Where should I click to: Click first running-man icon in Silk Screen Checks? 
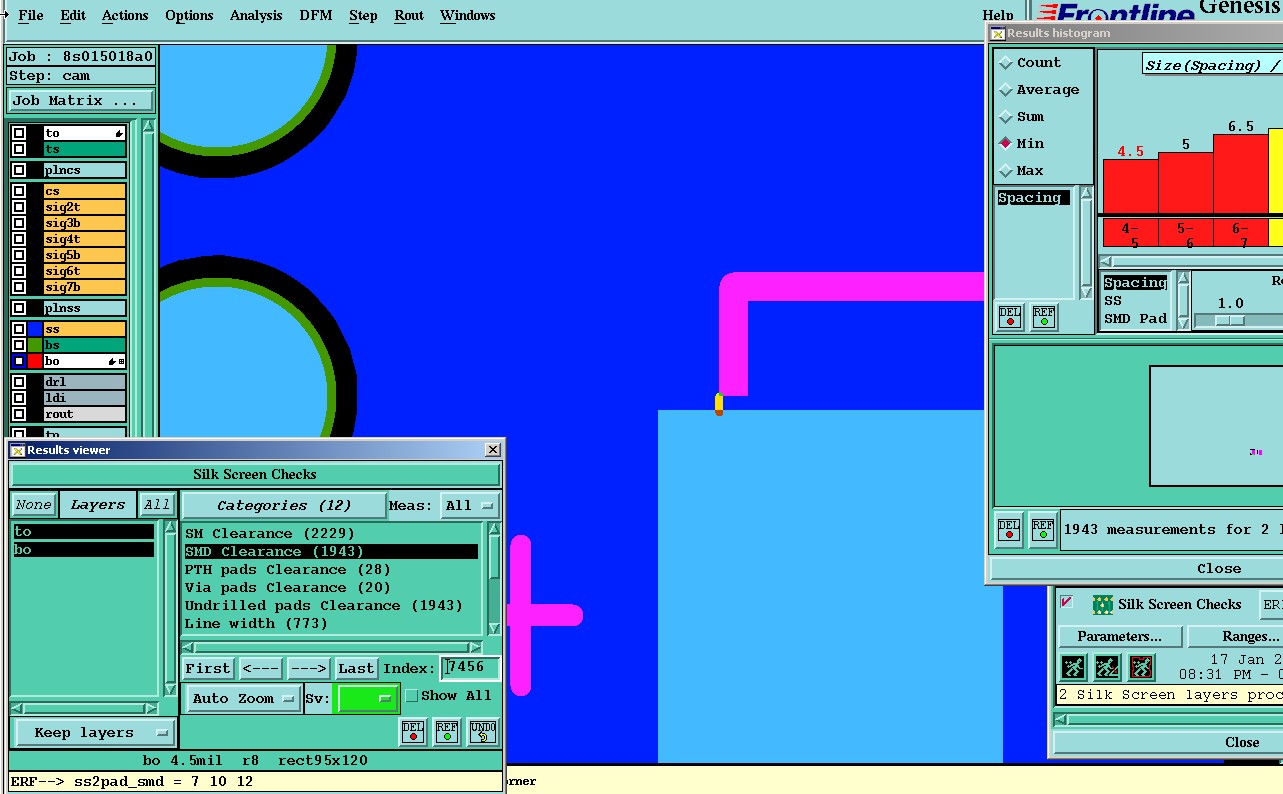tap(1073, 667)
